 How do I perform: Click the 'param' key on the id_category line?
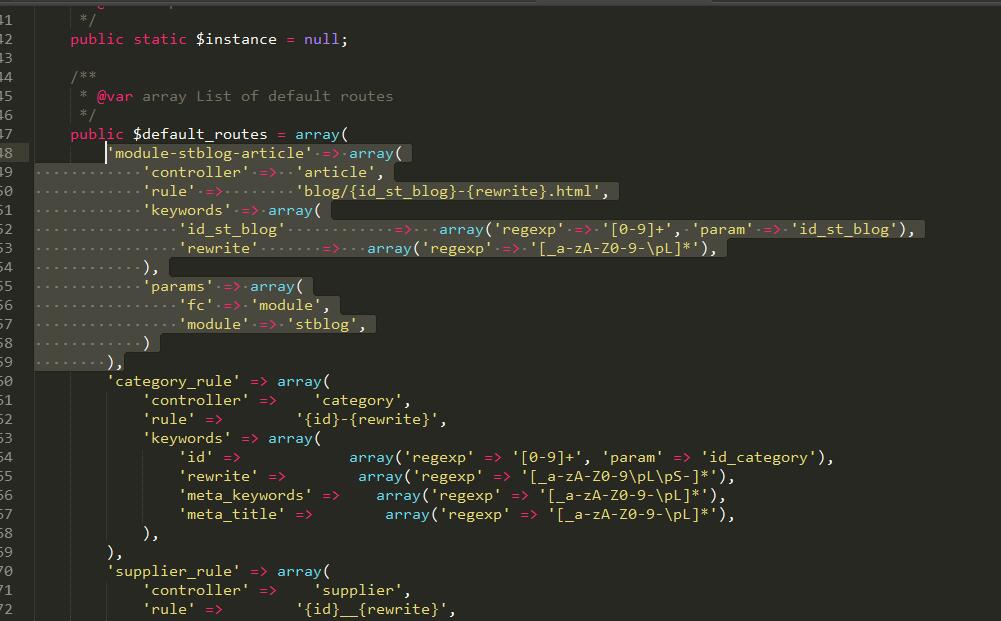633,458
